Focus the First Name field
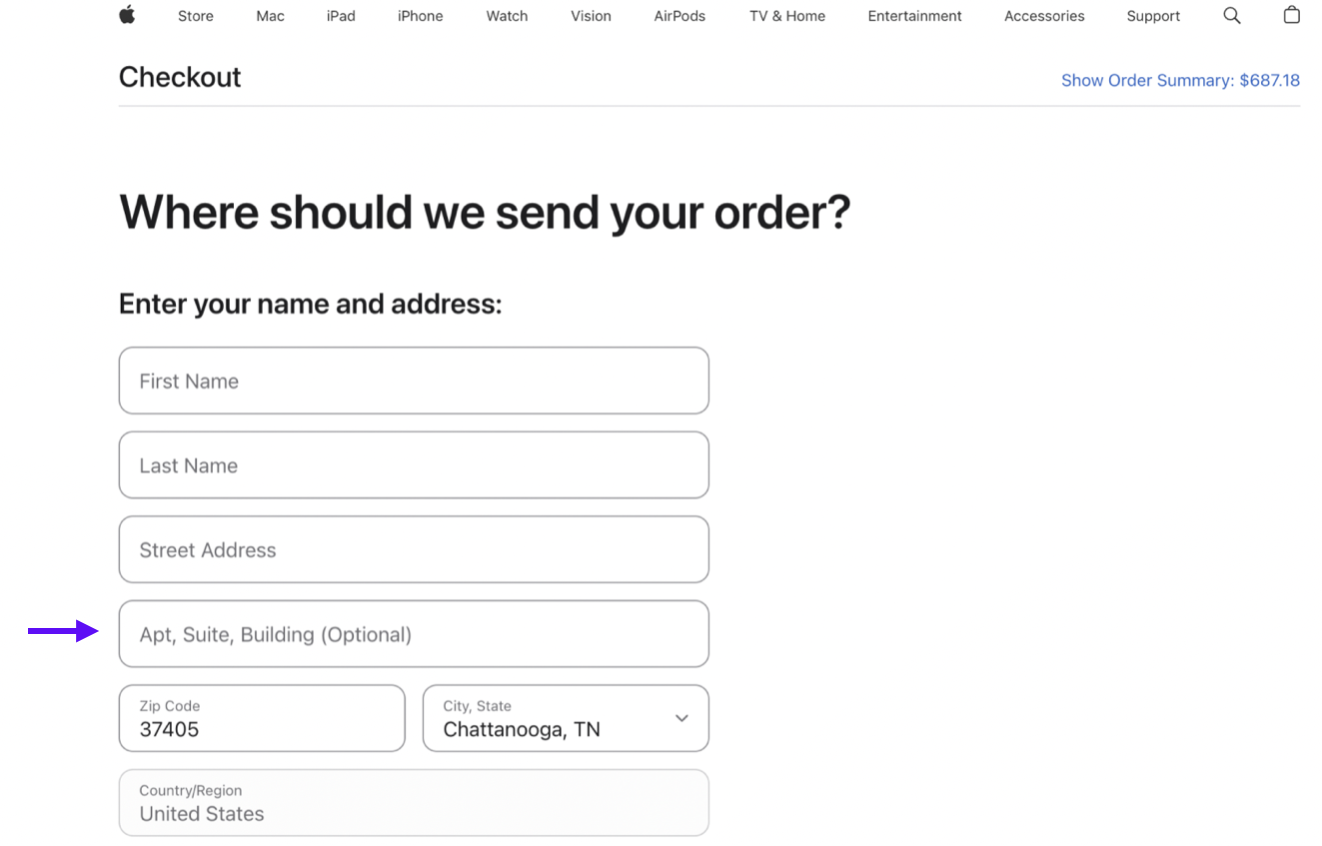Image resolution: width=1322 pixels, height=846 pixels. (x=414, y=381)
